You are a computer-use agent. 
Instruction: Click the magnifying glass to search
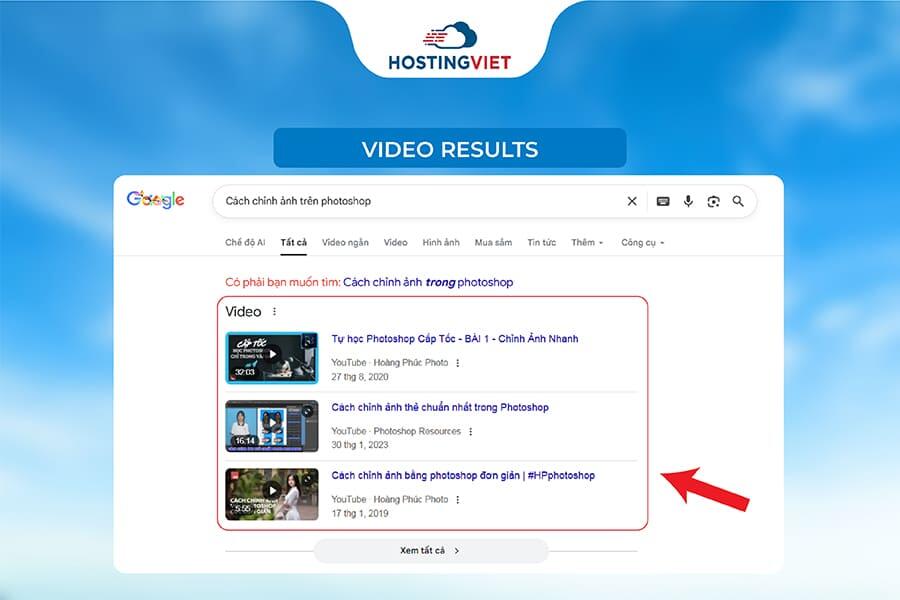[738, 201]
